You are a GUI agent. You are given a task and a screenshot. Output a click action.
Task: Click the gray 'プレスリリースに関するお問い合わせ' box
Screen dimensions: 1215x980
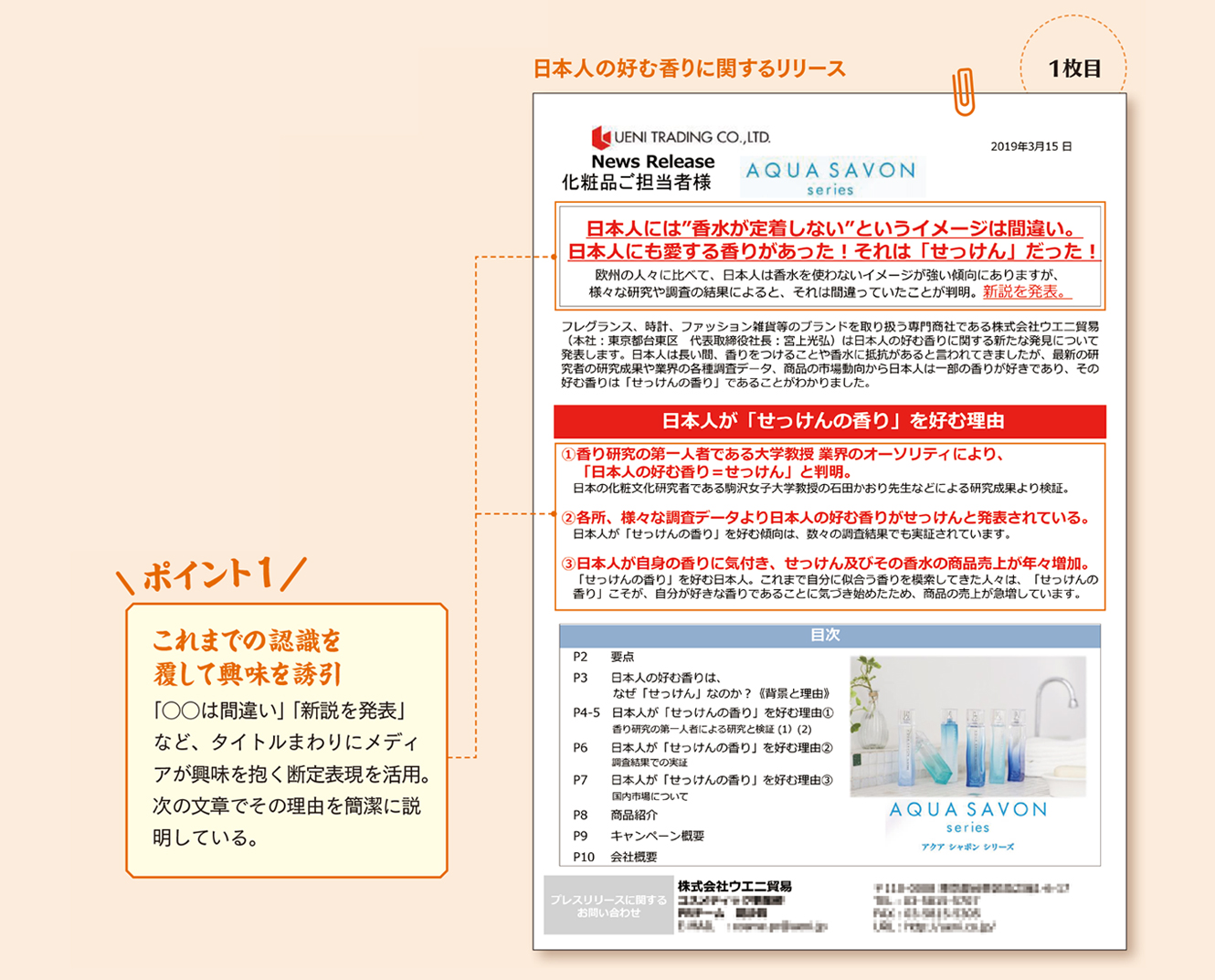608,905
